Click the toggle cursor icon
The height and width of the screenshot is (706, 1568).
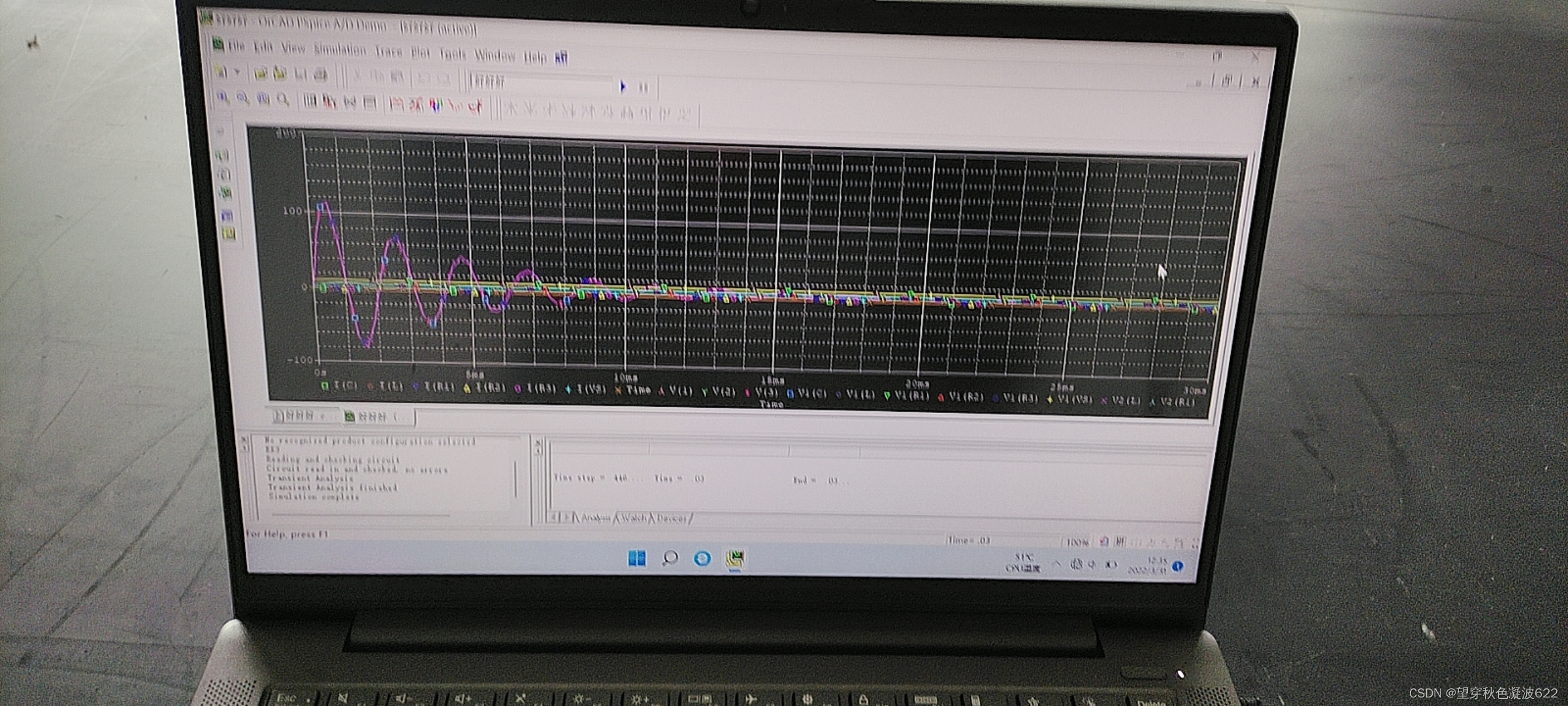[x=475, y=106]
